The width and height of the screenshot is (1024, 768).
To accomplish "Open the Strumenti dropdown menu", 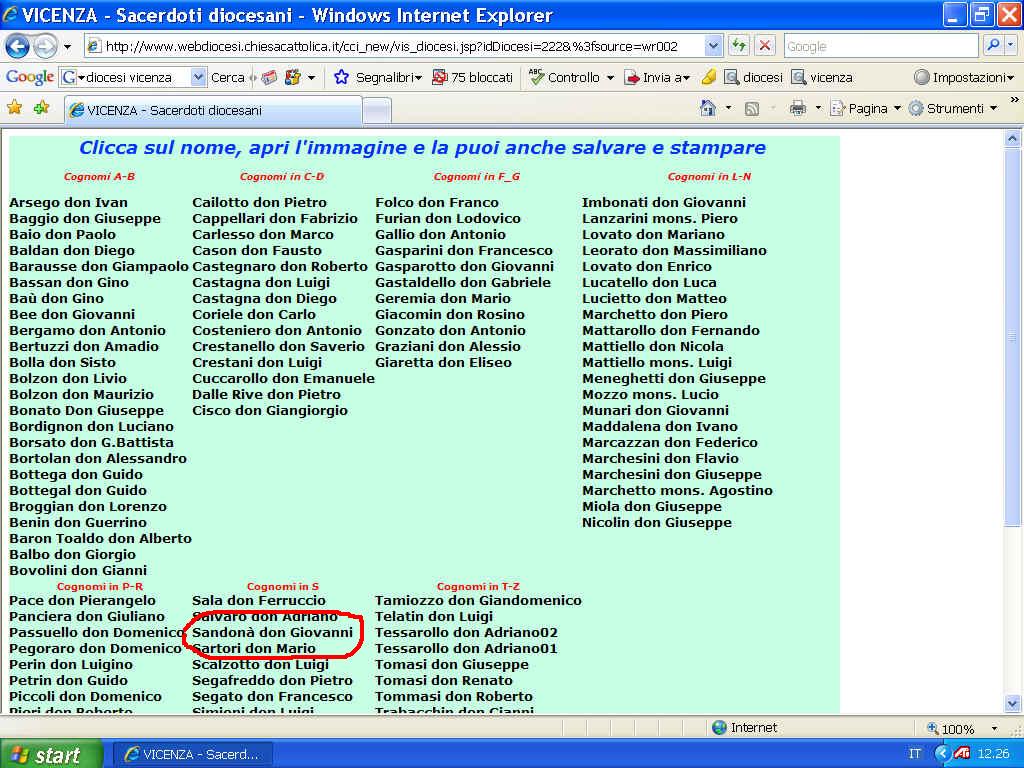I will coord(952,108).
